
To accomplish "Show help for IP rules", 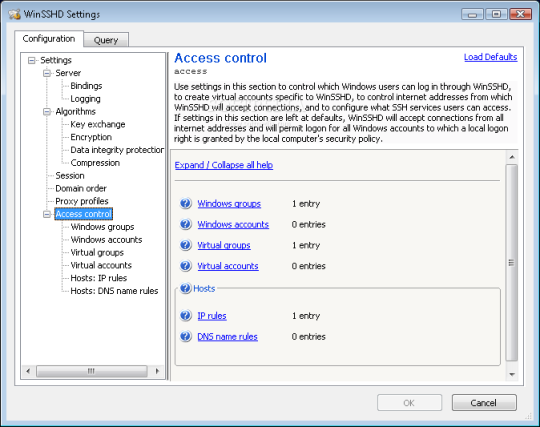I will [185, 315].
